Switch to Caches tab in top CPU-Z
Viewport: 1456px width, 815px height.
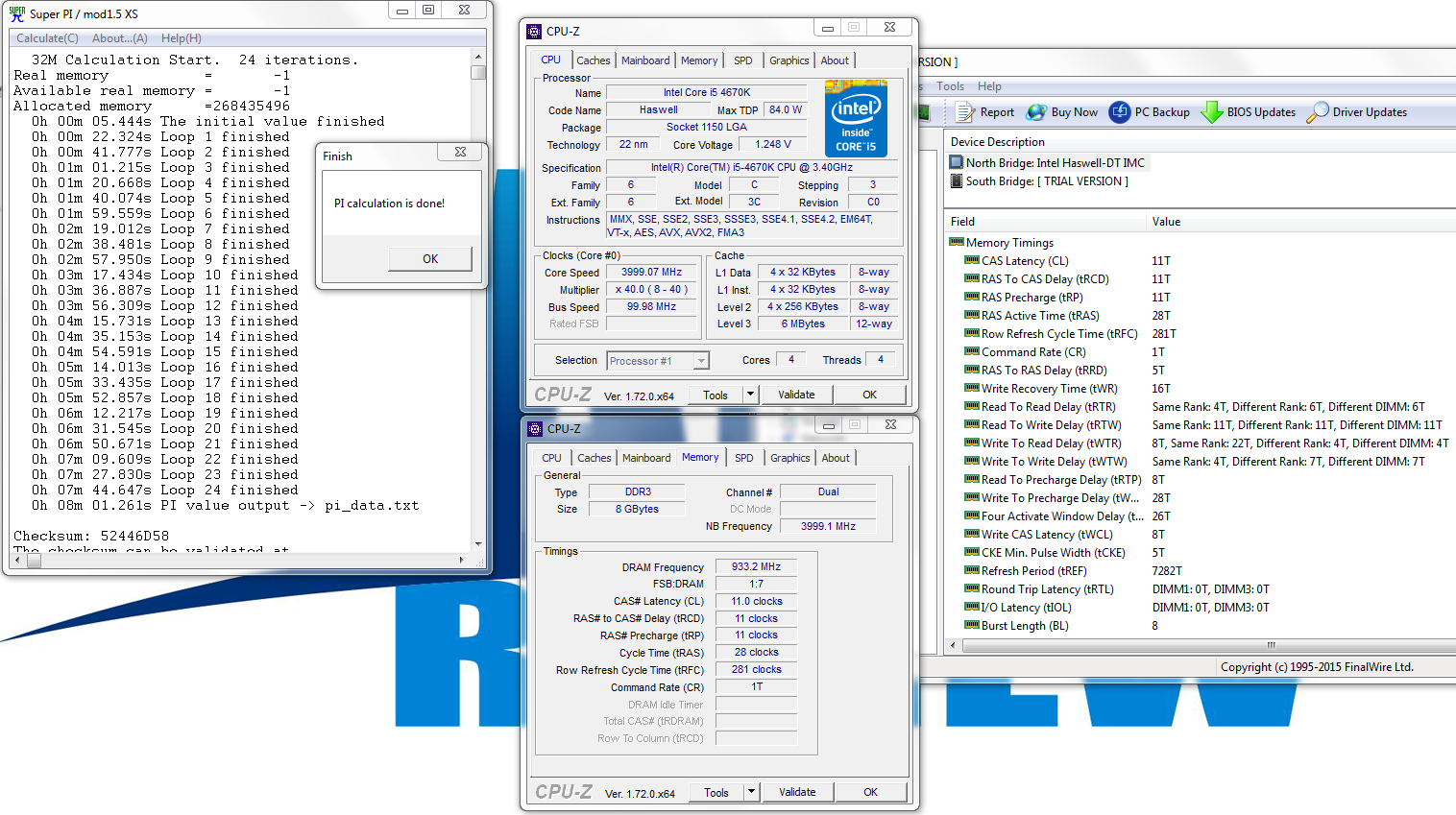click(x=594, y=60)
